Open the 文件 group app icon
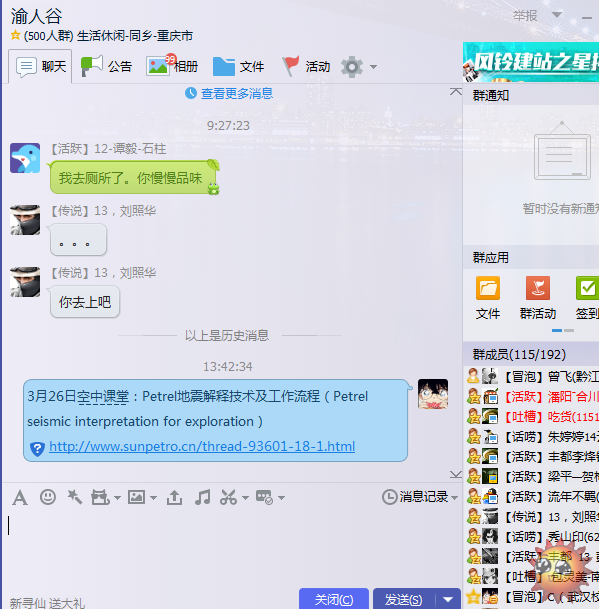This screenshot has width=599, height=609. coord(488,298)
